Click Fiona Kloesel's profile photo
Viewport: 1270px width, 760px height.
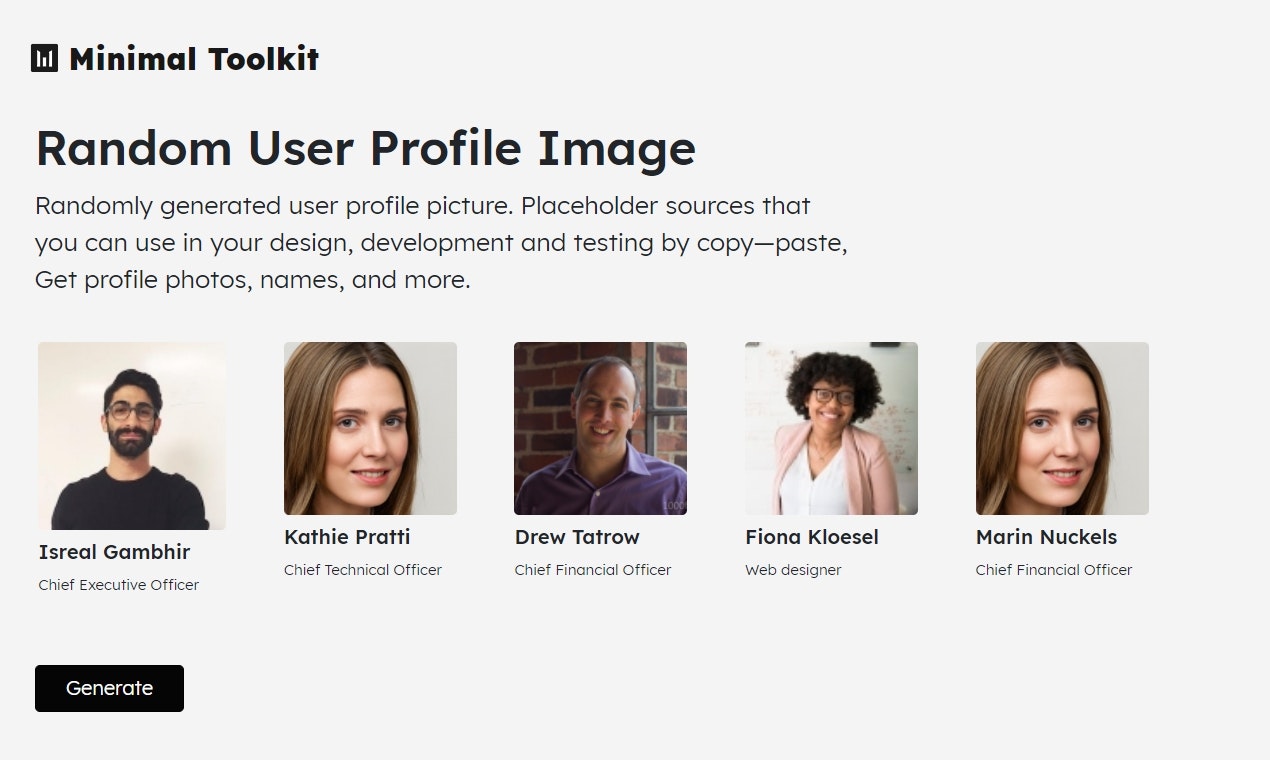pyautogui.click(x=831, y=428)
